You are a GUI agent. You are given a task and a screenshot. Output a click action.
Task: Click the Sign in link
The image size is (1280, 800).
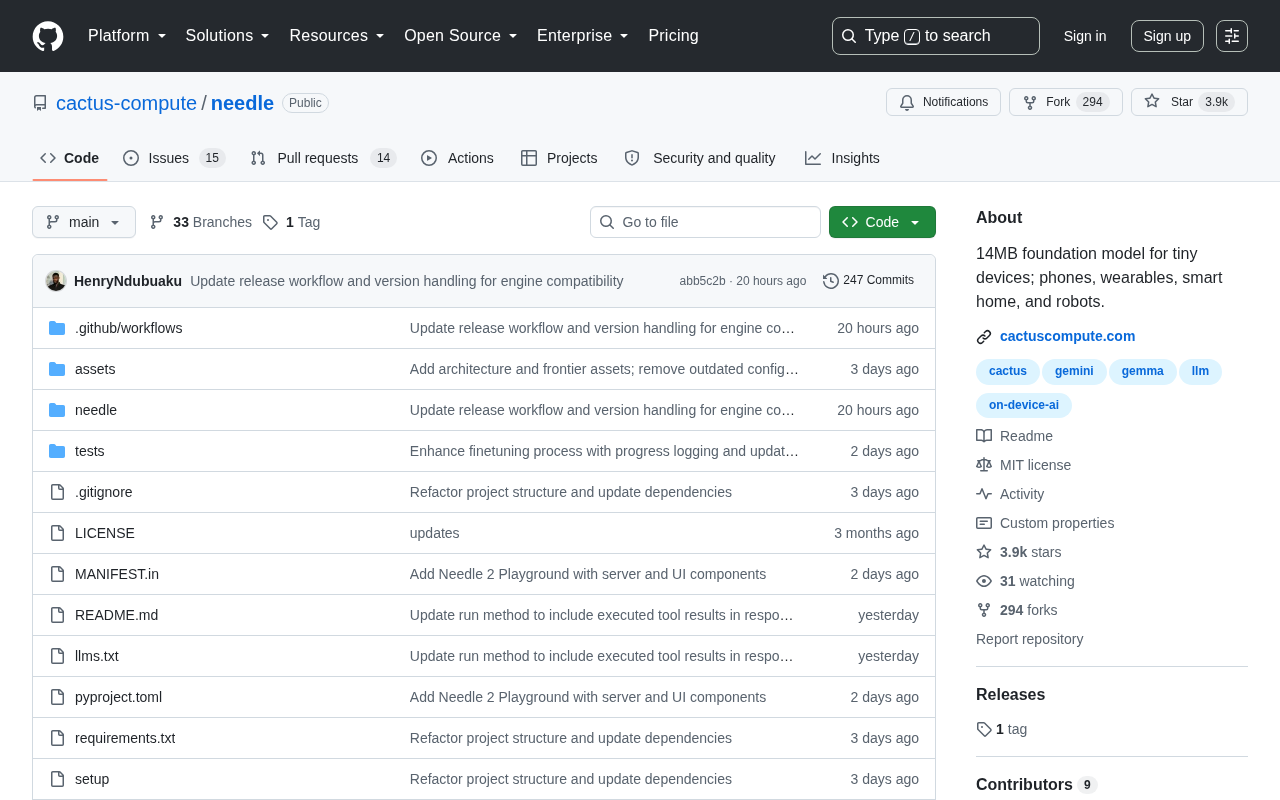click(x=1085, y=36)
